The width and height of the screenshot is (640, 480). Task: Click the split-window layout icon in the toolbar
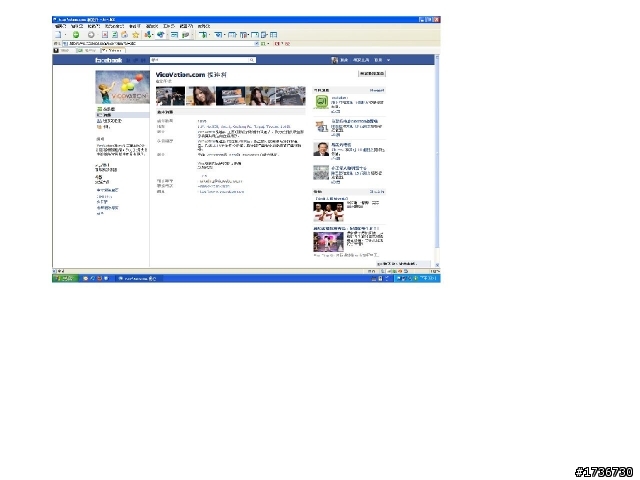232,35
